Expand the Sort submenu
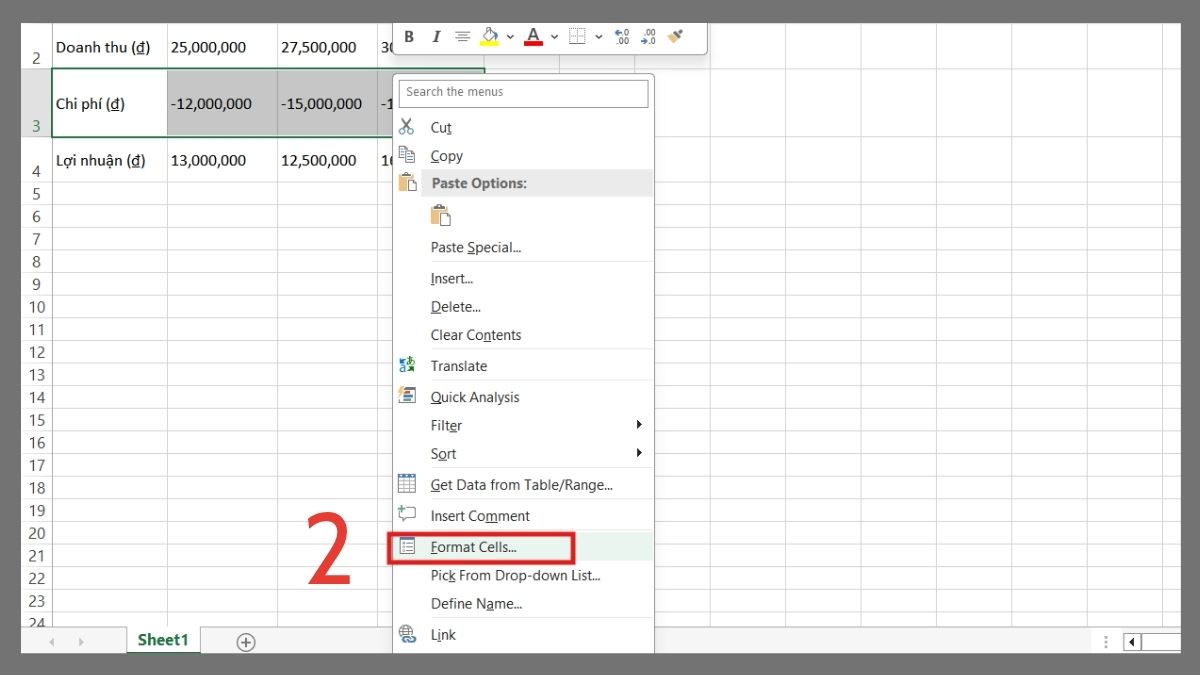The height and width of the screenshot is (675, 1200). point(640,453)
